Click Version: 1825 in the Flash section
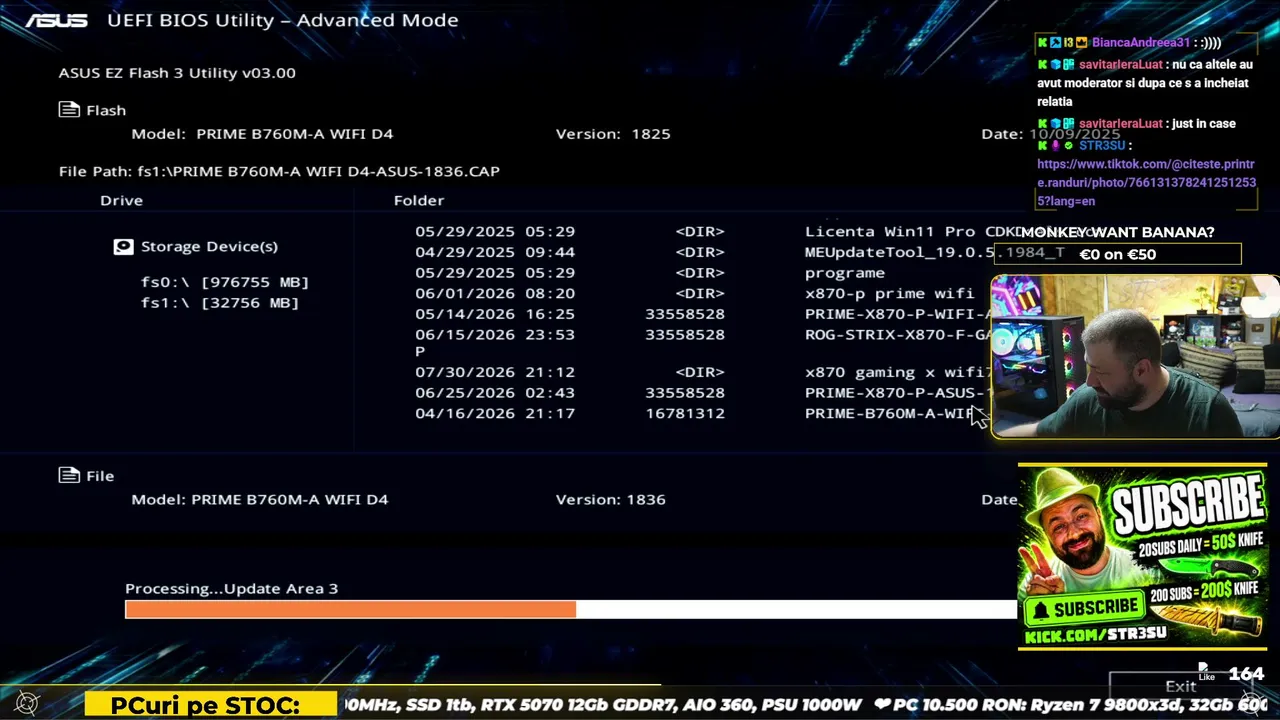 (613, 134)
